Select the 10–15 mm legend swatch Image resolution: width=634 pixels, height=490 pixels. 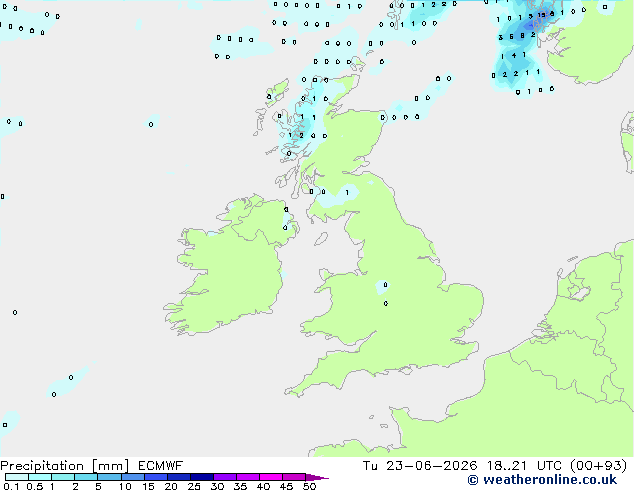pos(132,477)
